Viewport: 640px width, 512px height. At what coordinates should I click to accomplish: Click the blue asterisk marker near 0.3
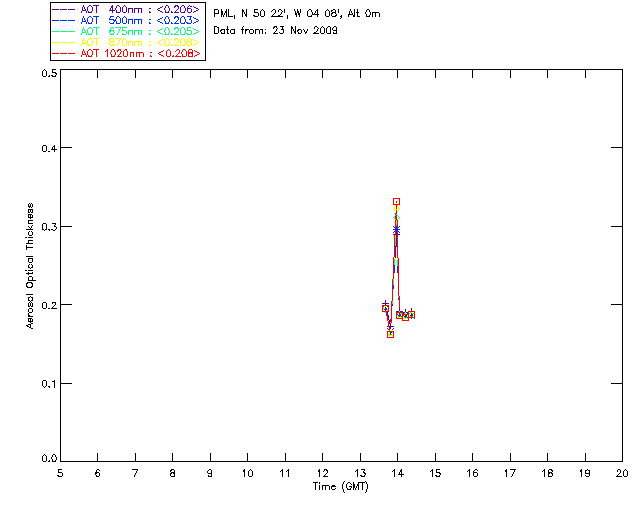coord(396,231)
